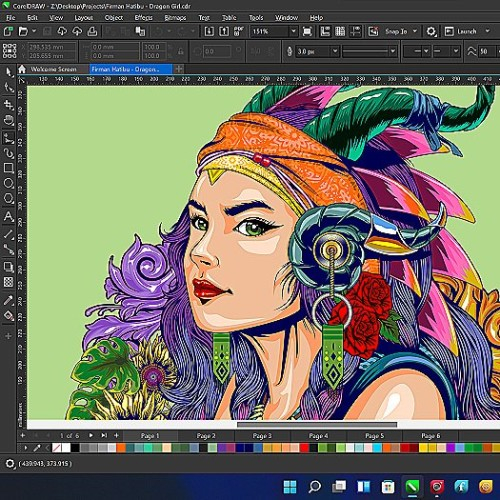This screenshot has height=500, width=500.
Task: Click the Windows Start button
Action: pyautogui.click(x=290, y=487)
